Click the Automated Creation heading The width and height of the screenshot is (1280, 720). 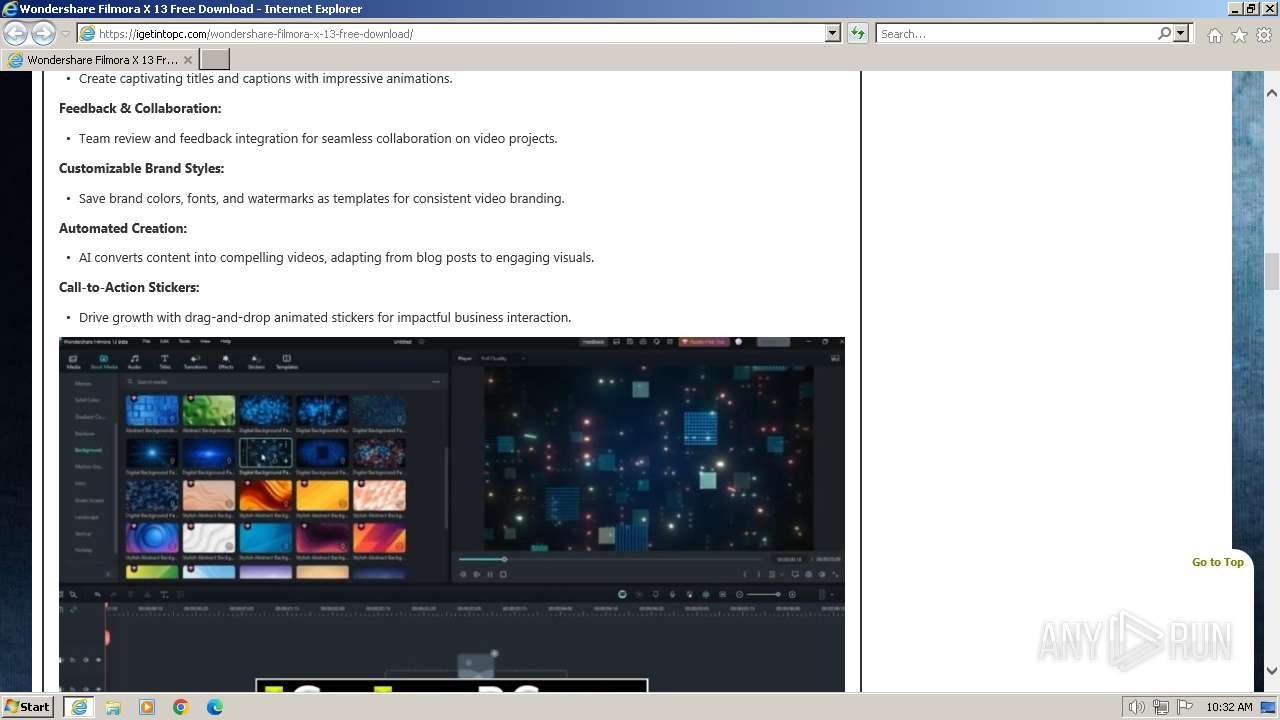click(123, 228)
